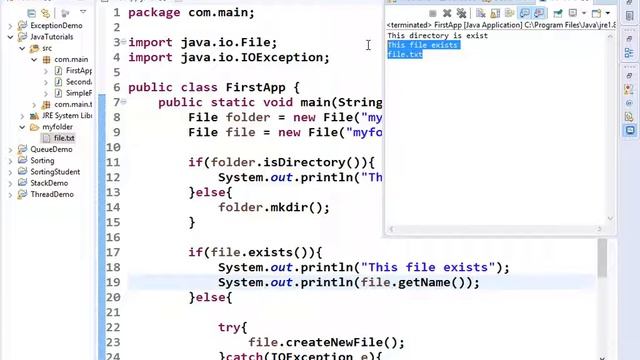The image size is (640, 360).
Task: Click Open Console icon
Action: (x=596, y=13)
